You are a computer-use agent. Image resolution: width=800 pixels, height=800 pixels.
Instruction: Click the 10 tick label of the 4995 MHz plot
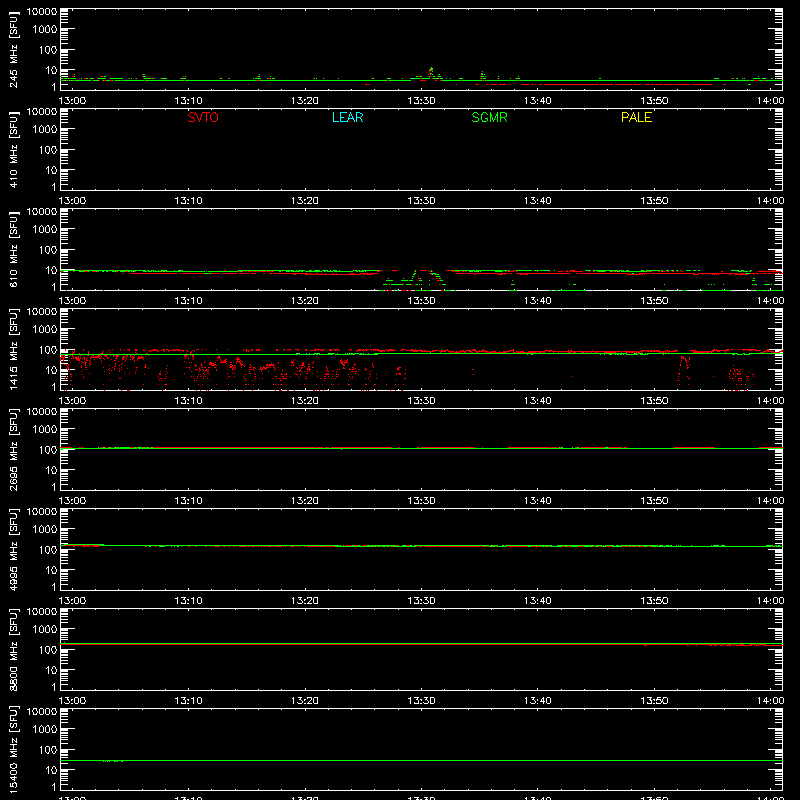(x=51, y=570)
